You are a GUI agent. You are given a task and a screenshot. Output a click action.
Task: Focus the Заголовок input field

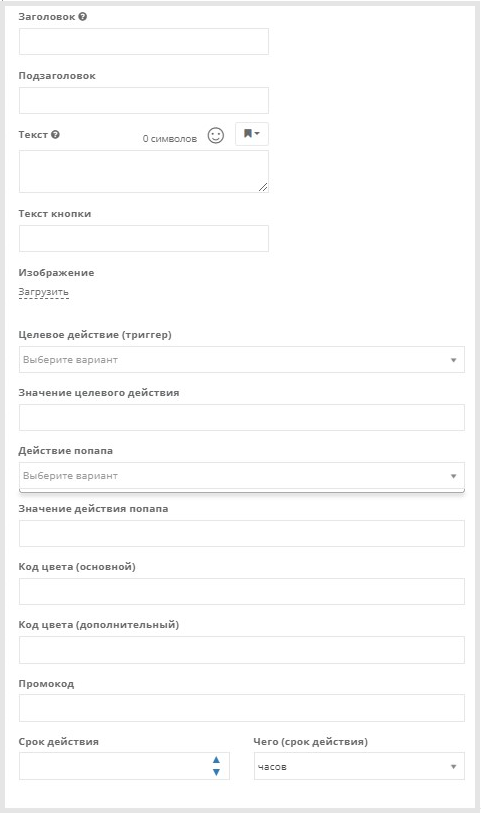click(x=144, y=41)
